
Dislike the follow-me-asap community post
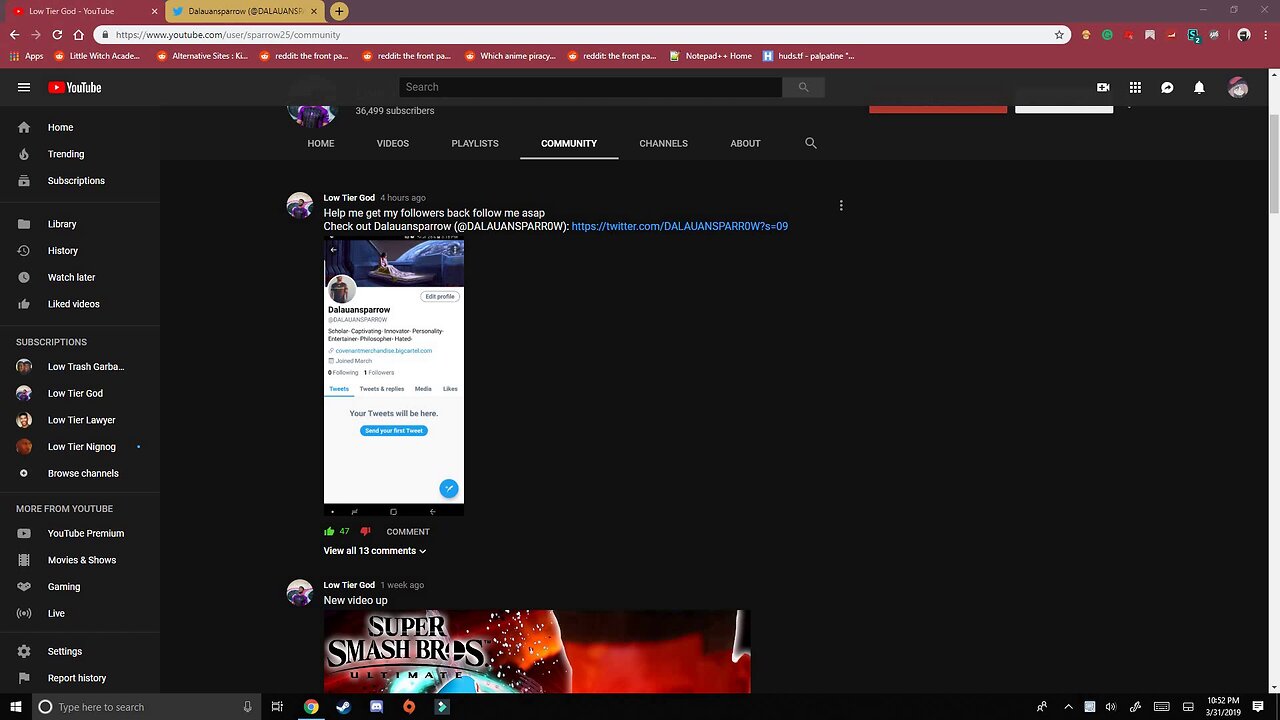(365, 531)
